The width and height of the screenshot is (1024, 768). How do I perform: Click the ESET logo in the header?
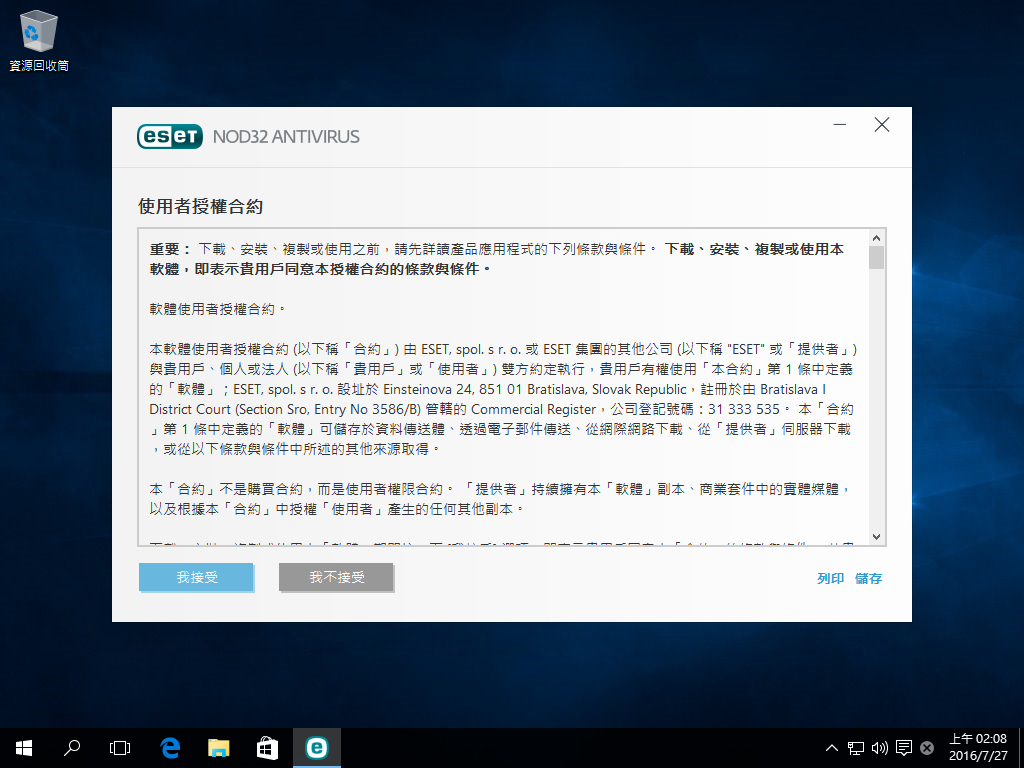pos(170,136)
